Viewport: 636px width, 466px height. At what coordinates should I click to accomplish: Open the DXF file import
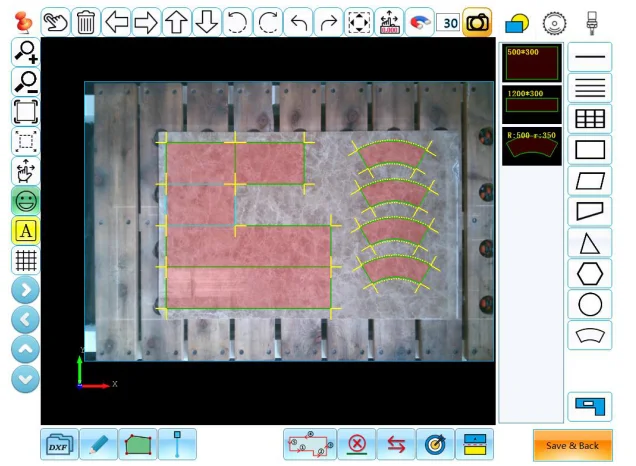pos(59,444)
